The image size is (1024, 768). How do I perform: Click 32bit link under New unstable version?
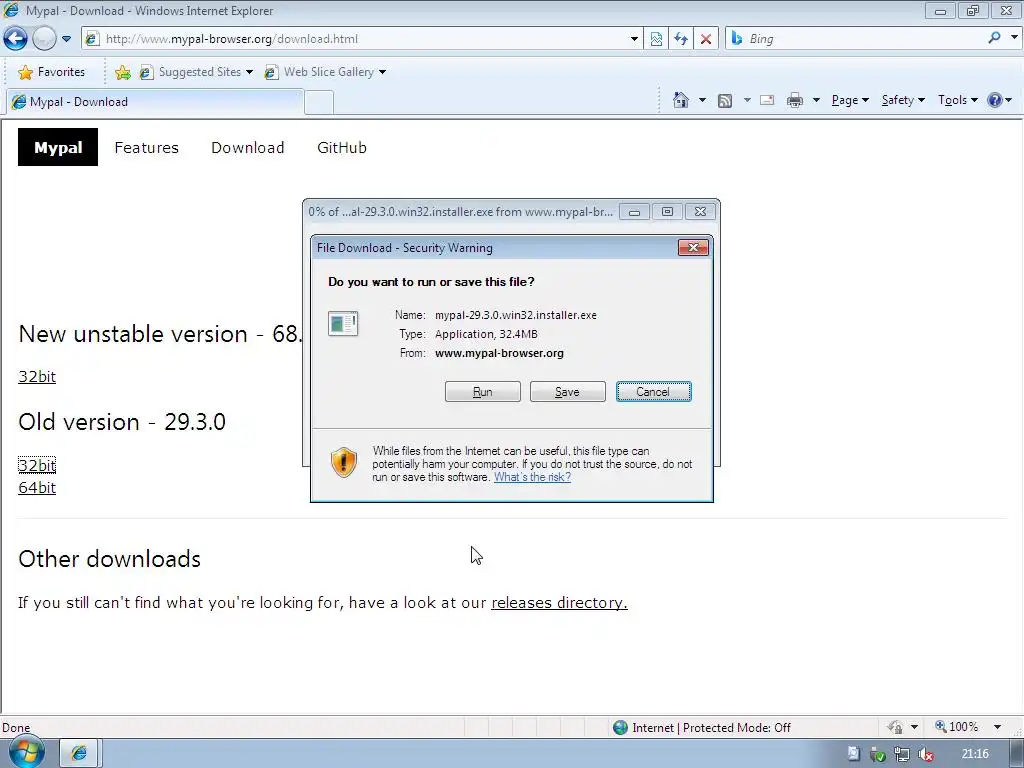pos(37,377)
